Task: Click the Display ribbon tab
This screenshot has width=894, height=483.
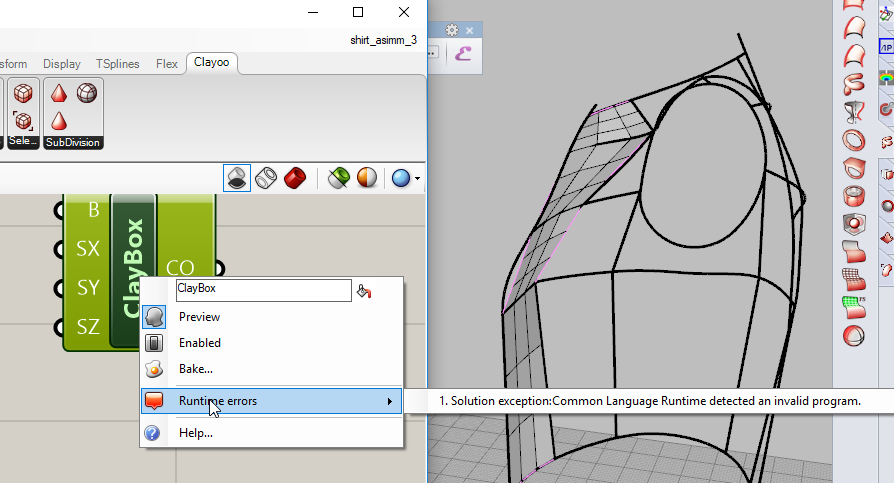Action: [62, 64]
